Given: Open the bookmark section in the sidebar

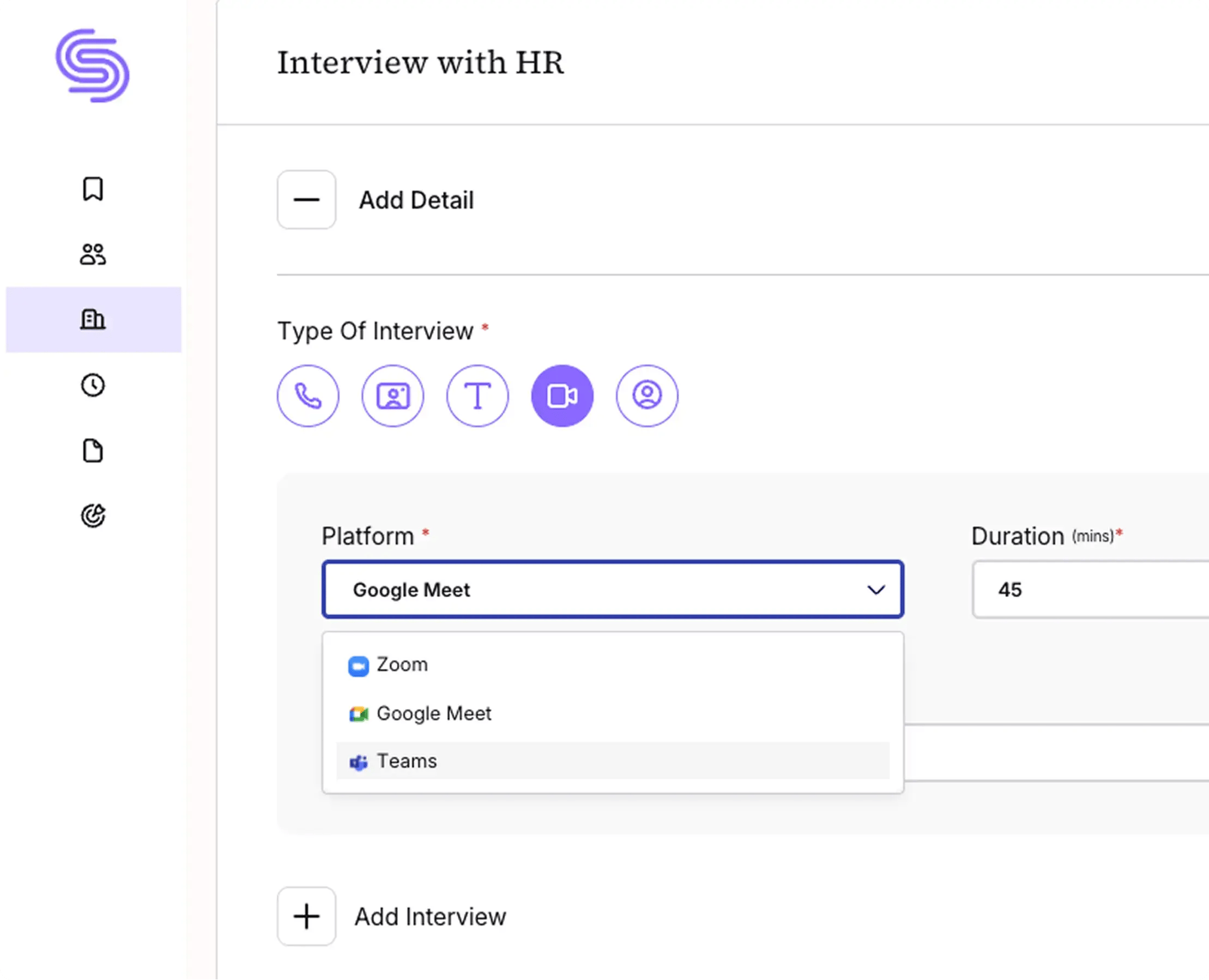Looking at the screenshot, I should coord(93,189).
